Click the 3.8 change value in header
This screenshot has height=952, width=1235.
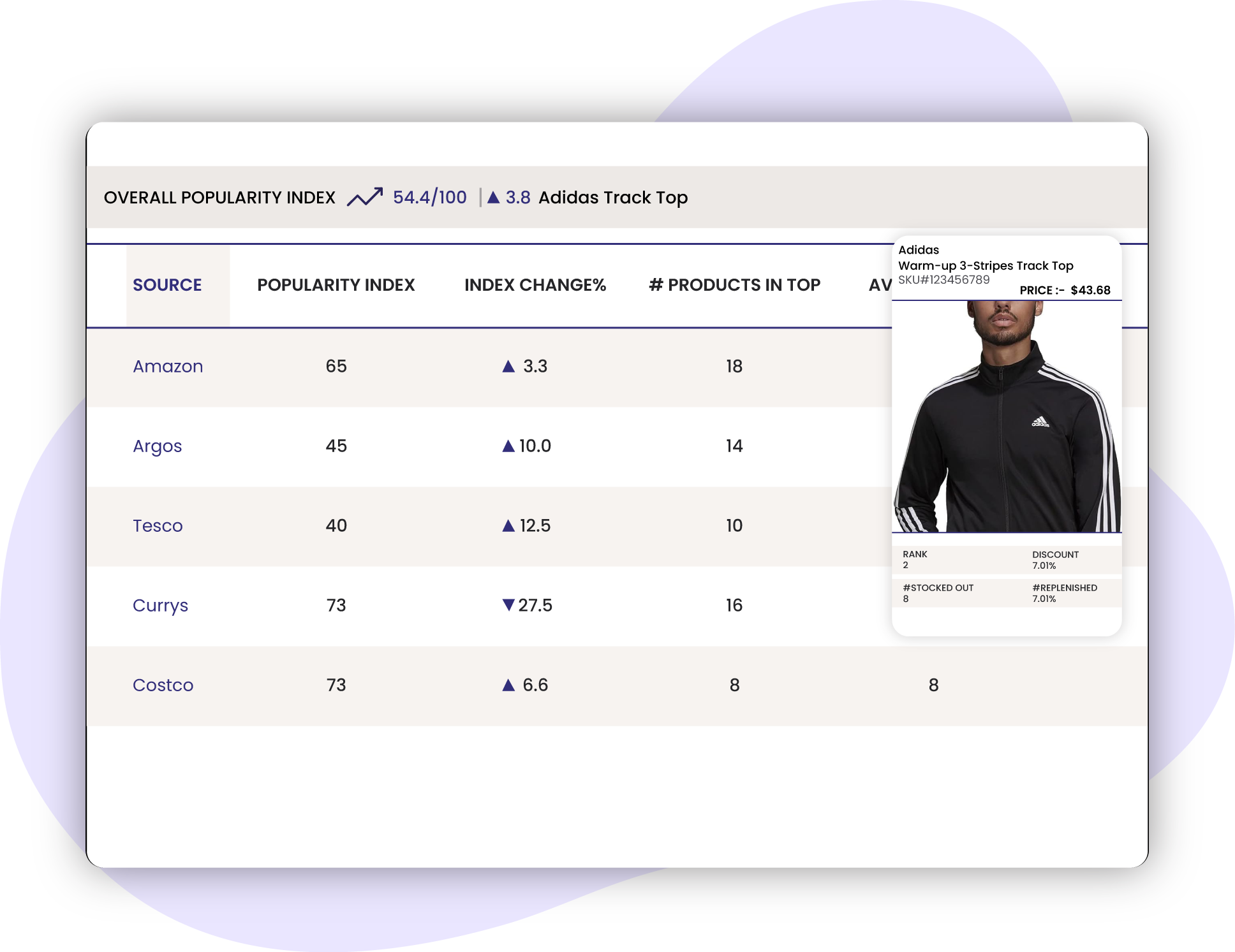(518, 197)
